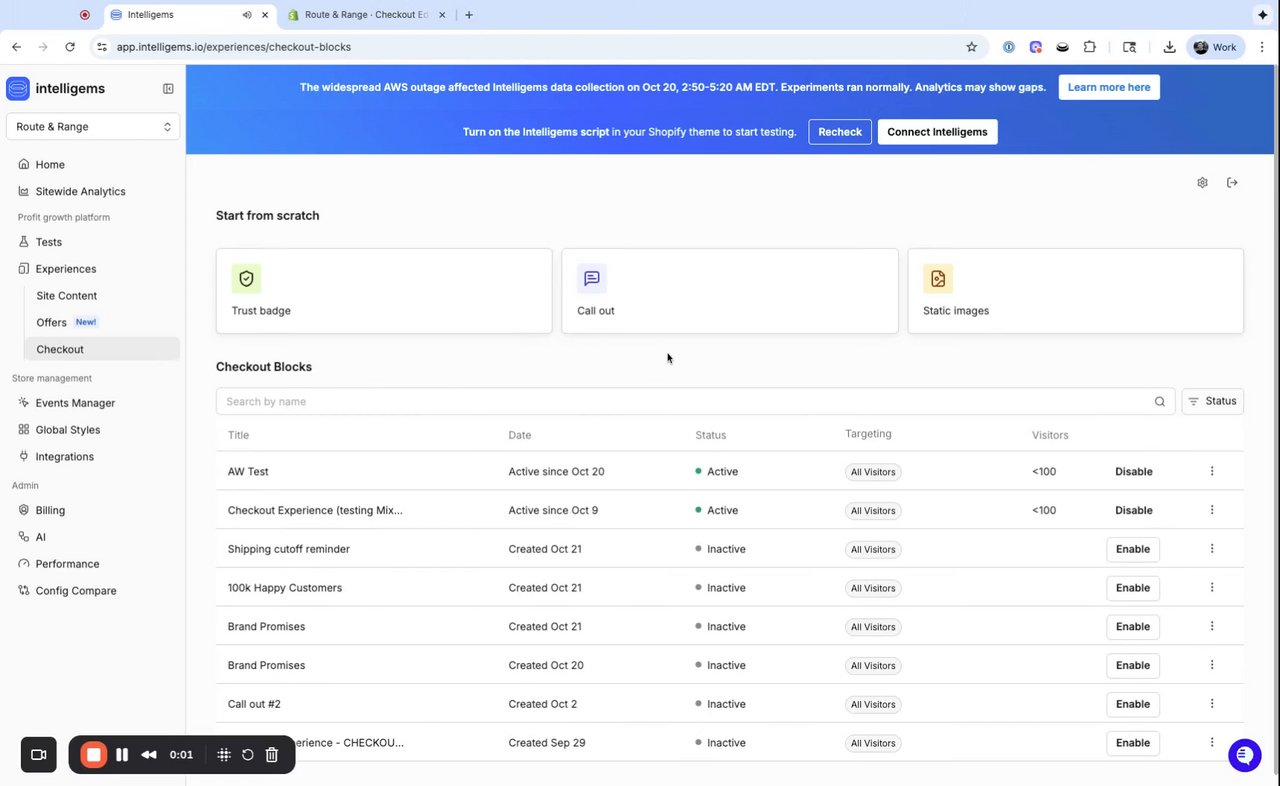Disable the Checkout Experience block
Image resolution: width=1280 pixels, height=786 pixels.
1134,510
